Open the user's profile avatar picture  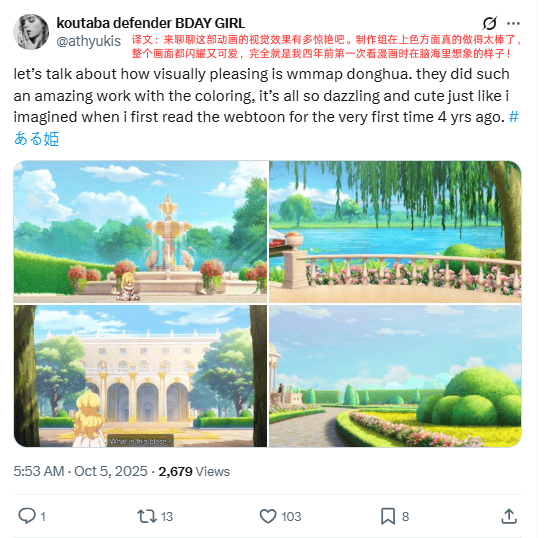(31, 32)
